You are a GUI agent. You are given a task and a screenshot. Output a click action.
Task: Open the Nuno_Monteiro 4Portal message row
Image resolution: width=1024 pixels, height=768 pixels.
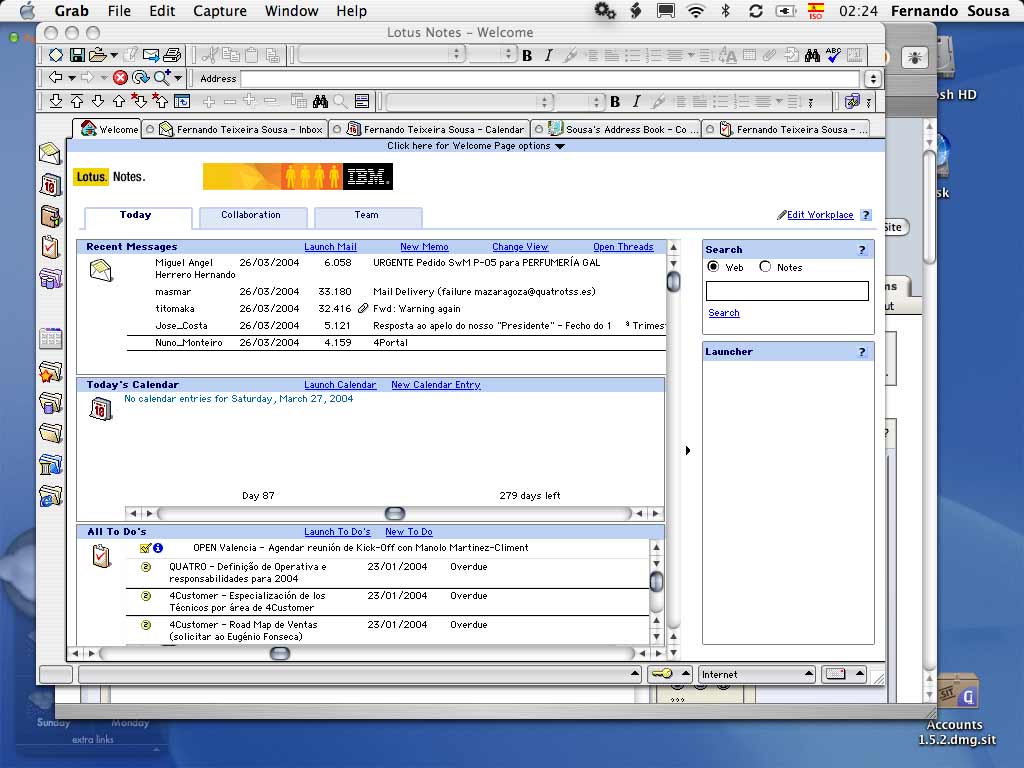[396, 343]
